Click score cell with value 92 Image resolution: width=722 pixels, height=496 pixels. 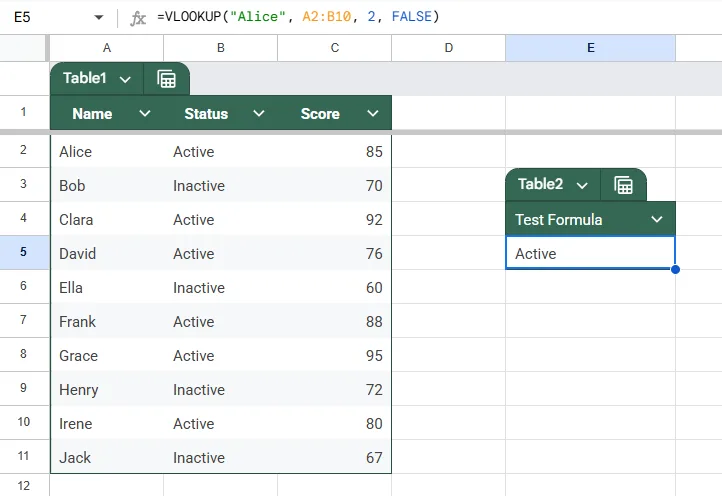click(335, 220)
